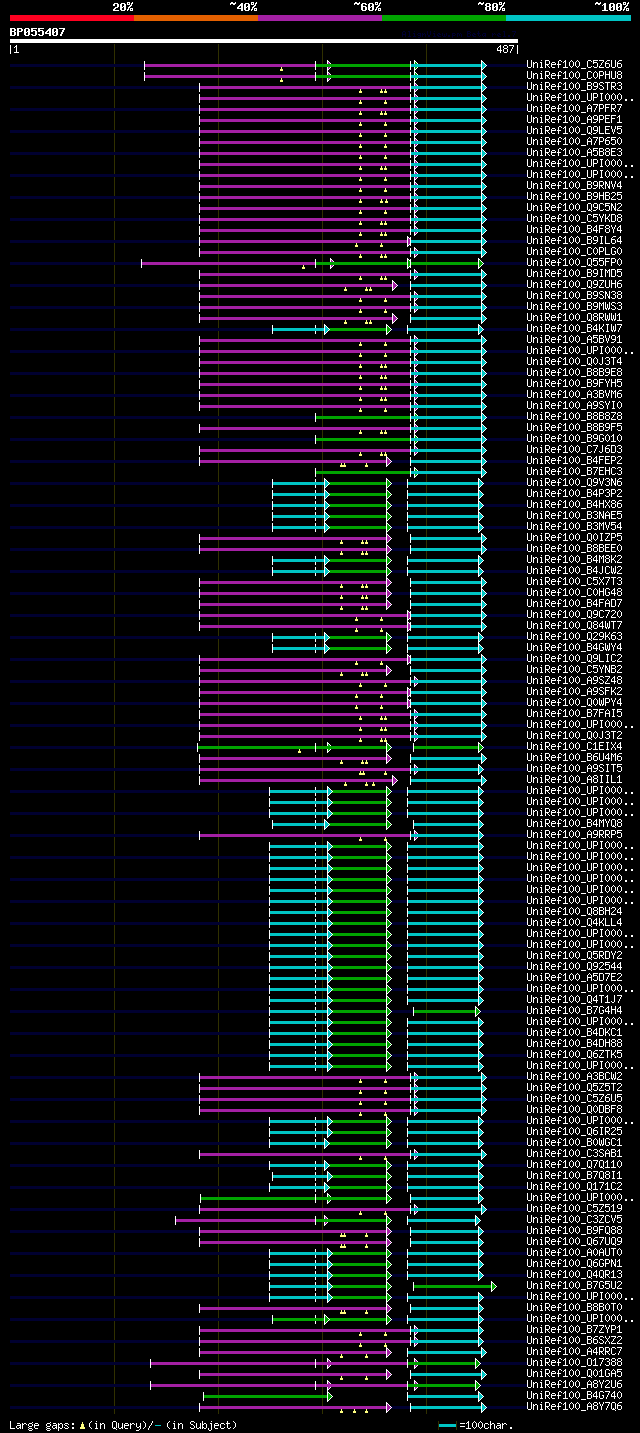Select the UniRef100_B7G4H4 label

pos(574,1011)
